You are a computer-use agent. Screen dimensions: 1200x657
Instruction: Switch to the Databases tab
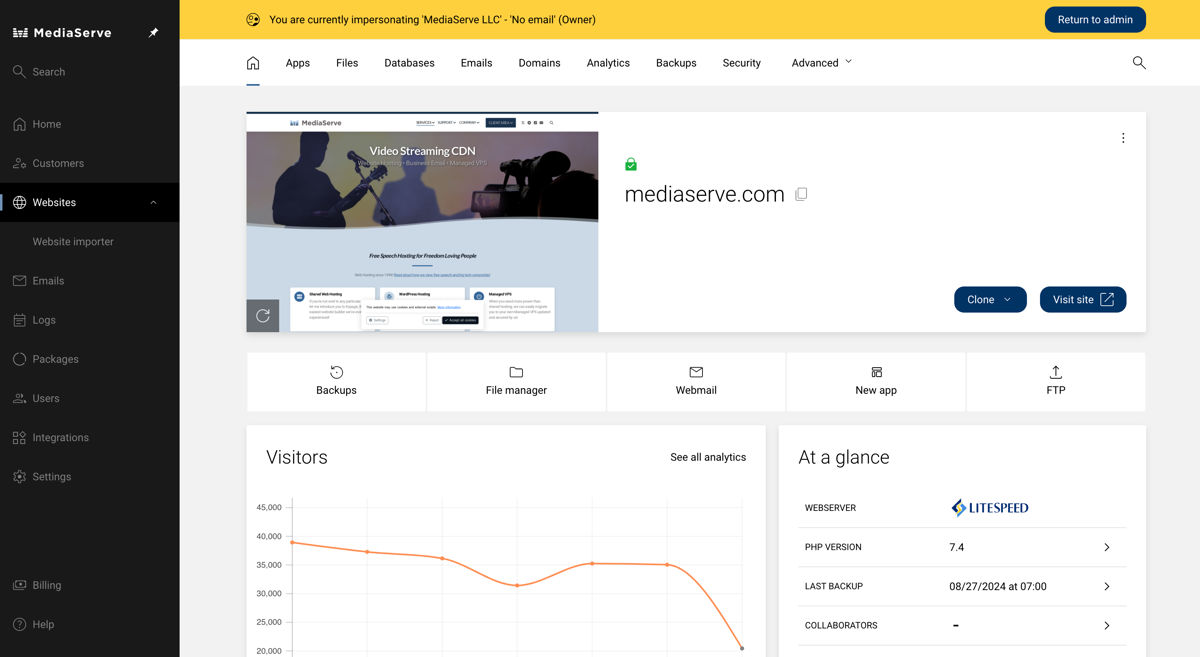click(x=409, y=63)
